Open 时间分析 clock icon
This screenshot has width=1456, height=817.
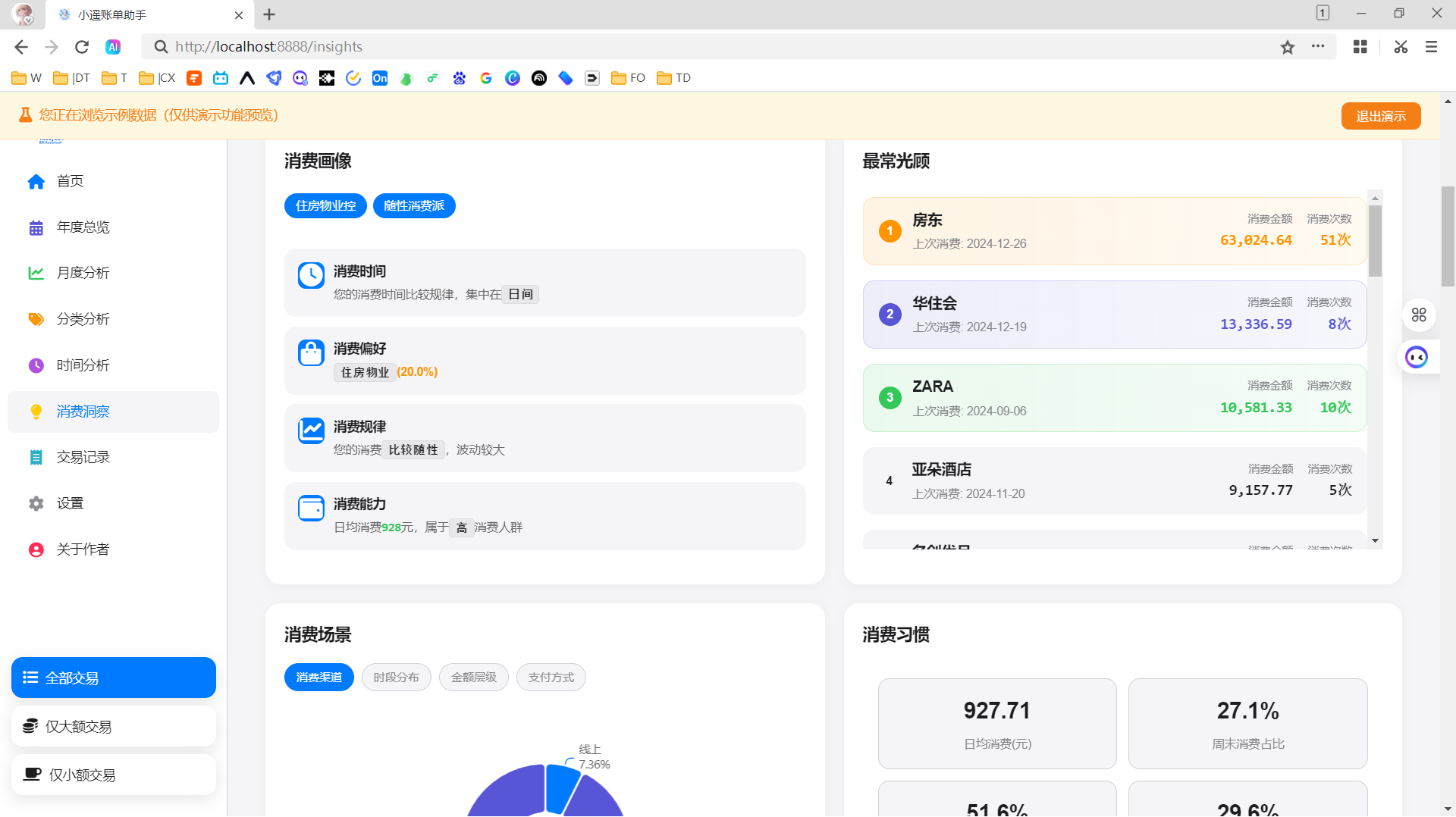click(36, 365)
